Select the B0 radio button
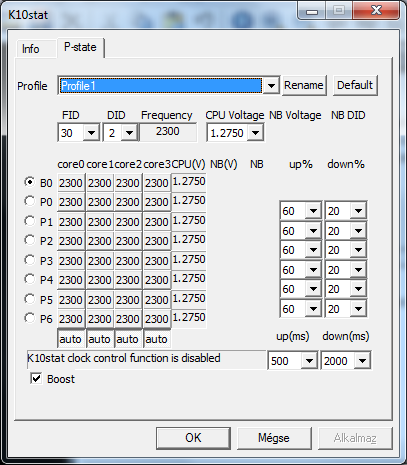Image resolution: width=407 pixels, height=465 pixels. [x=30, y=182]
